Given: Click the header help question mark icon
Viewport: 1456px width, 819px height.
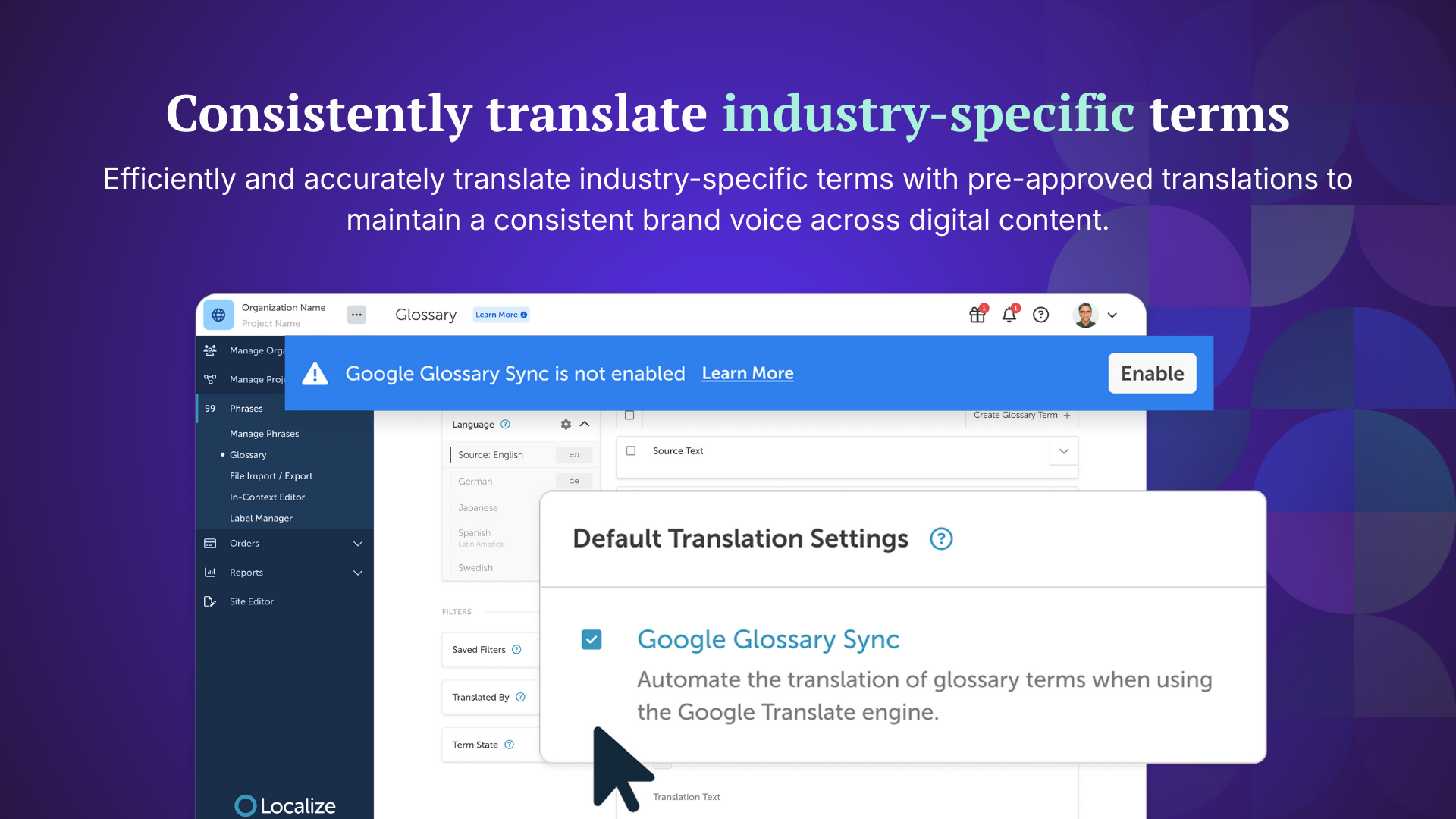Looking at the screenshot, I should (x=1041, y=315).
